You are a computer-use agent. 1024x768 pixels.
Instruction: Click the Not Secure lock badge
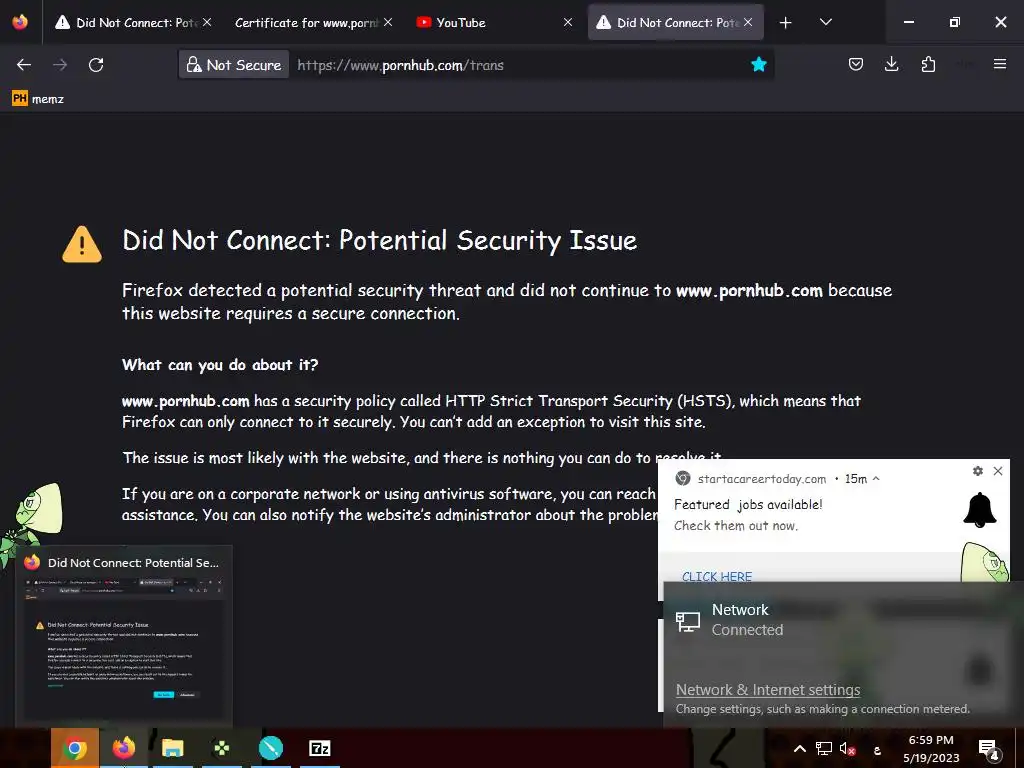pyautogui.click(x=234, y=65)
